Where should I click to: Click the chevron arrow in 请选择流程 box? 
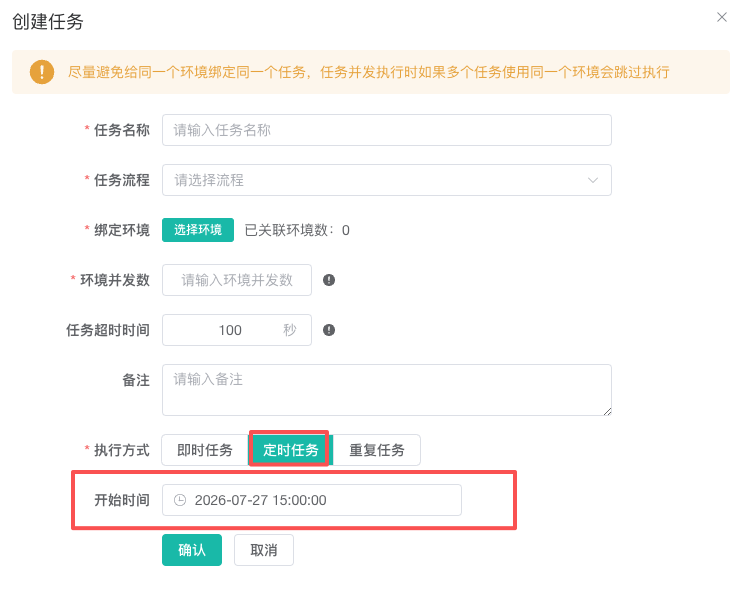593,180
